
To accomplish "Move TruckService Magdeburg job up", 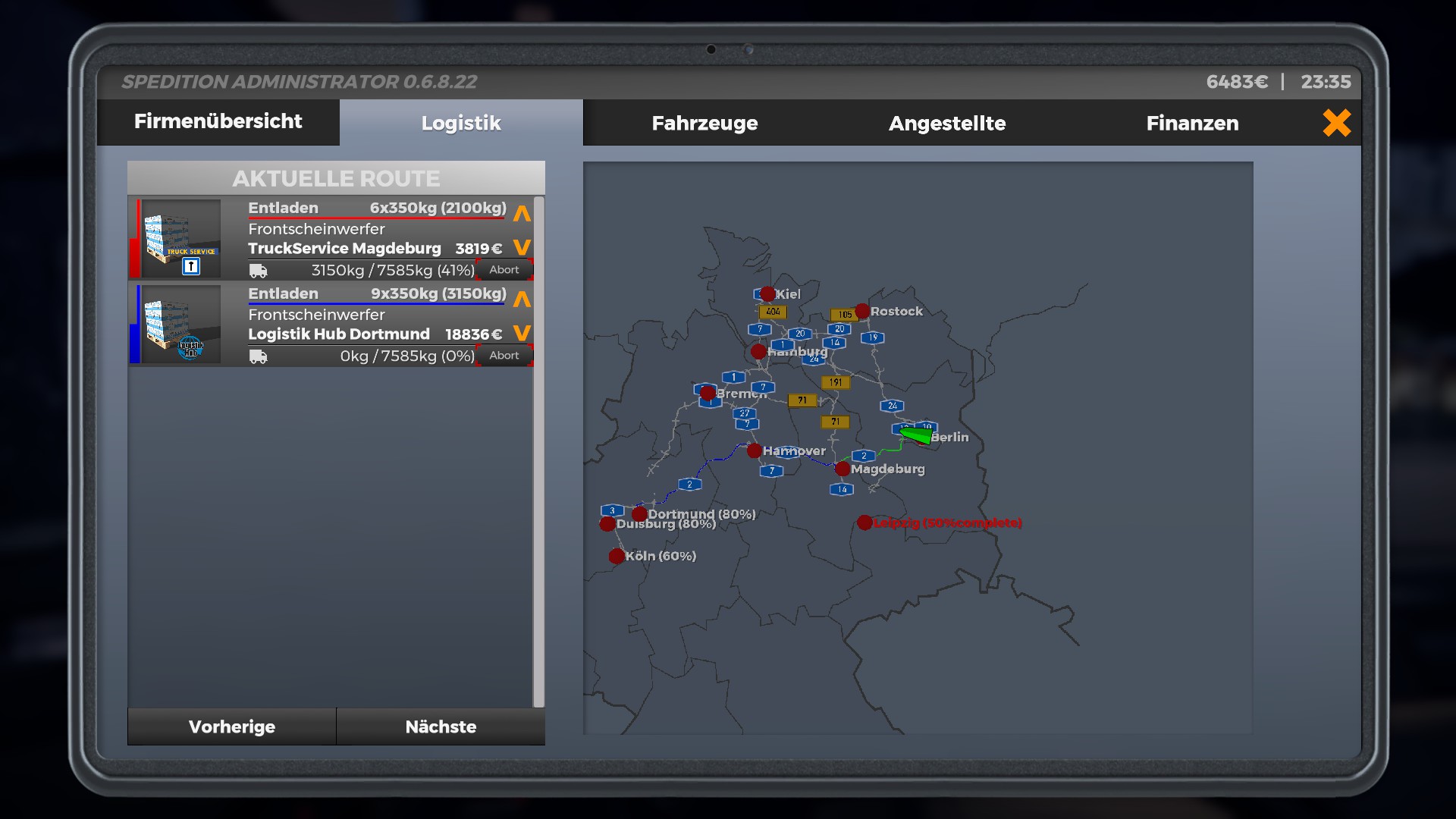I will (522, 215).
